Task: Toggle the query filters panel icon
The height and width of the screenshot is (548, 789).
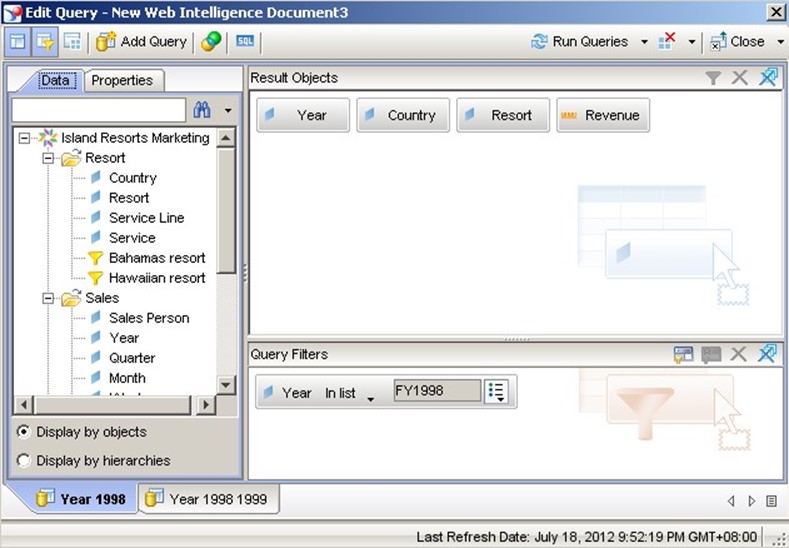Action: tap(45, 41)
